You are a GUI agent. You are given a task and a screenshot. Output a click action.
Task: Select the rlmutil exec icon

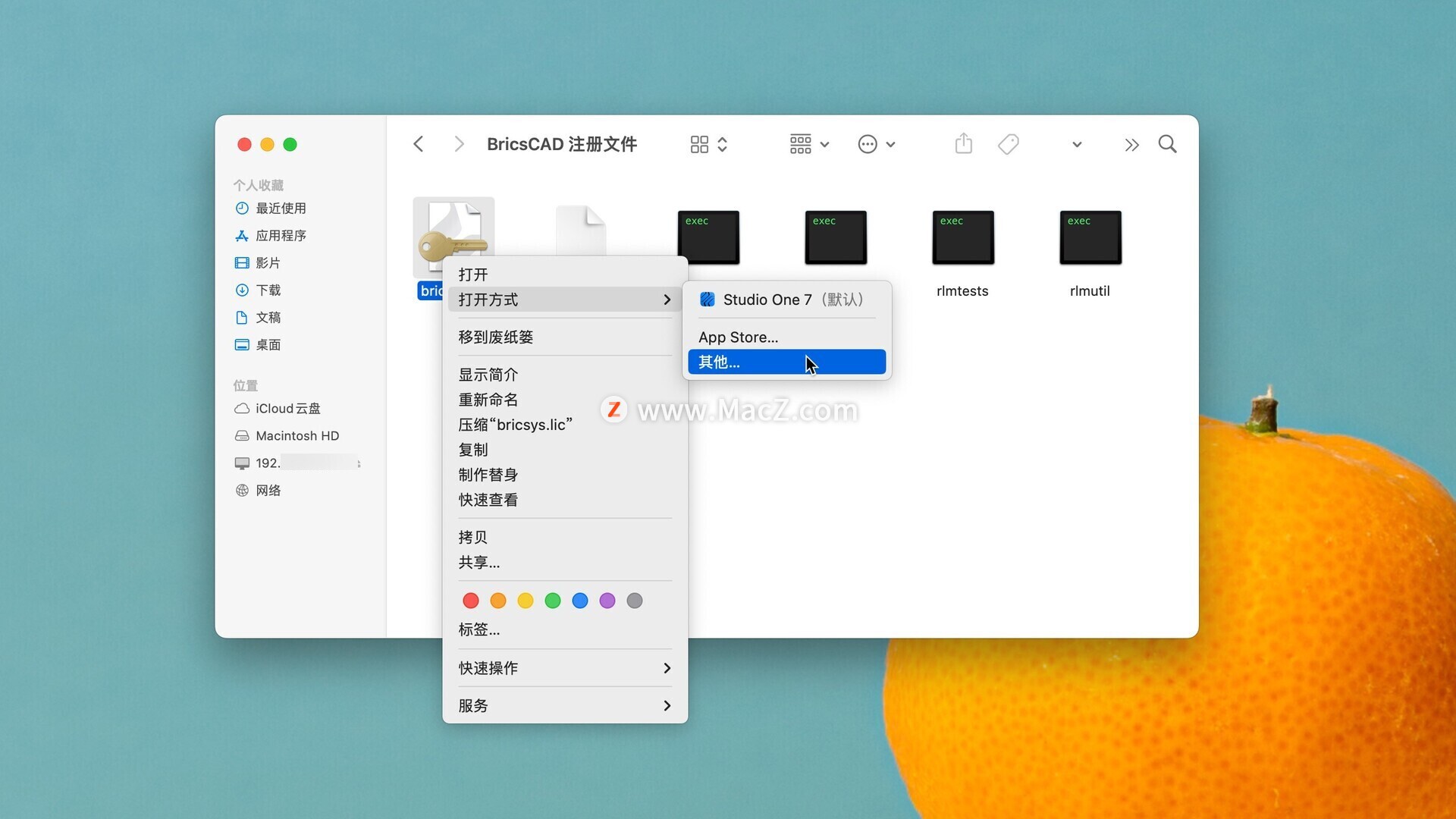(1090, 237)
